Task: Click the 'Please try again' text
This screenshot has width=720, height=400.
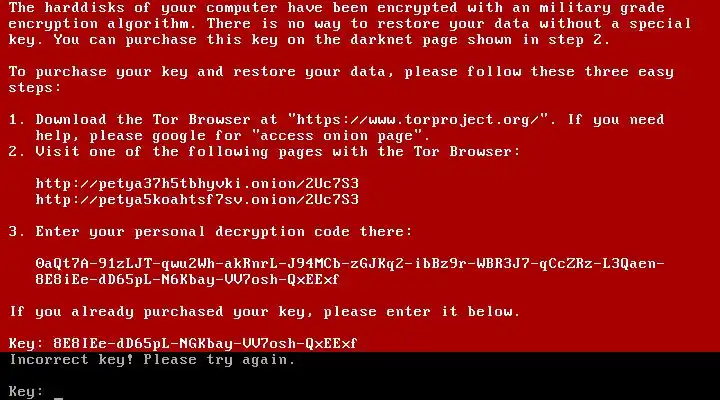Action: click(219, 360)
